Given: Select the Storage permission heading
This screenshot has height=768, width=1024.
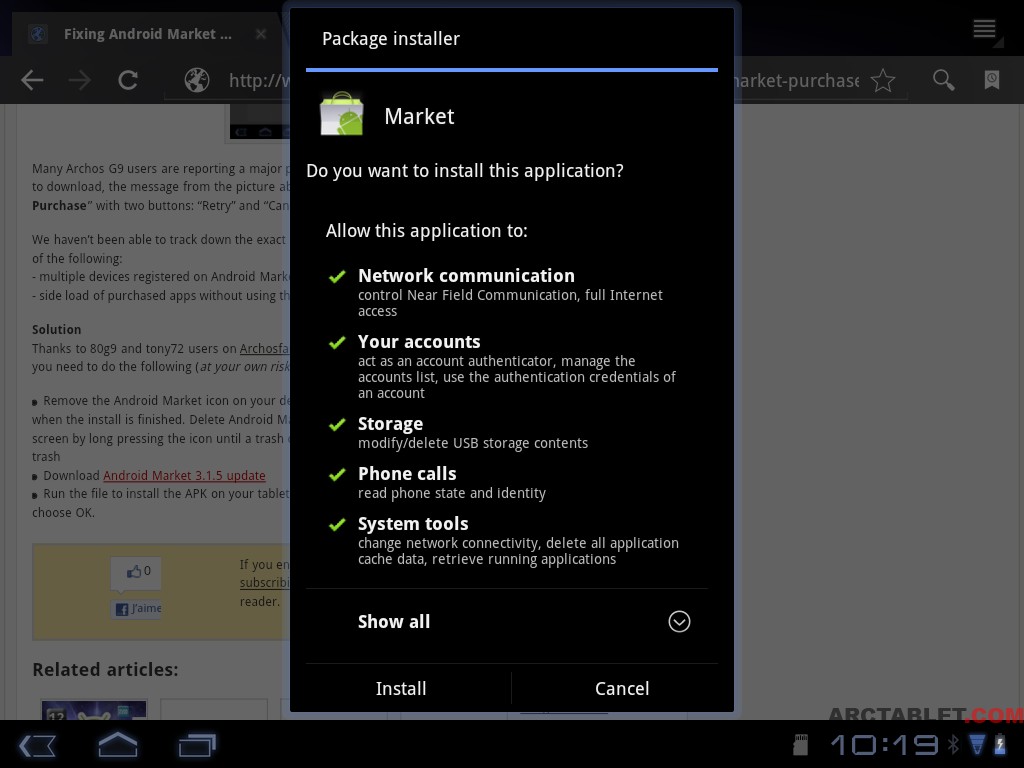Looking at the screenshot, I should coord(391,424).
